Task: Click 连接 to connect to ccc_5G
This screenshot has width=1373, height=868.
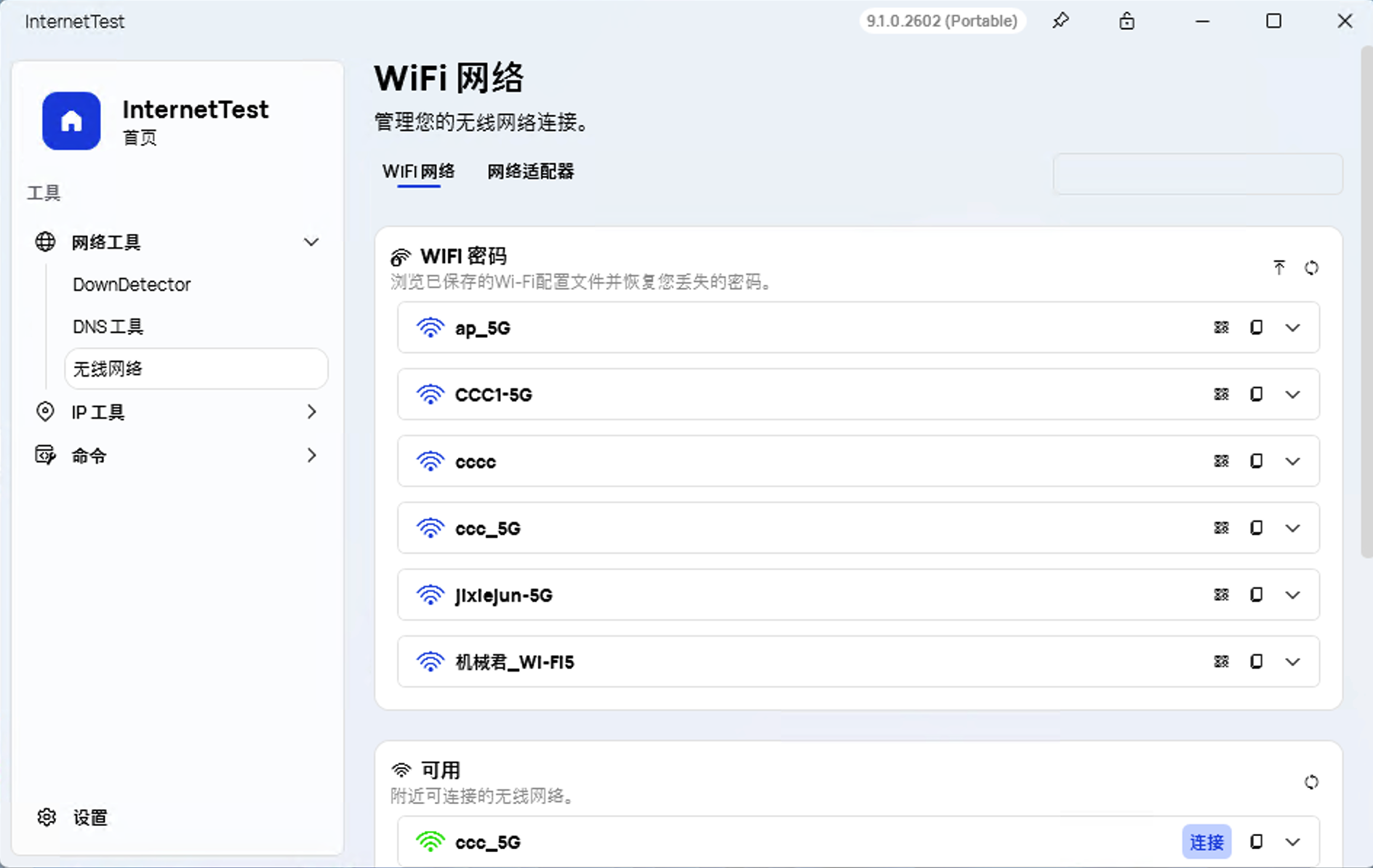Action: pyautogui.click(x=1206, y=841)
